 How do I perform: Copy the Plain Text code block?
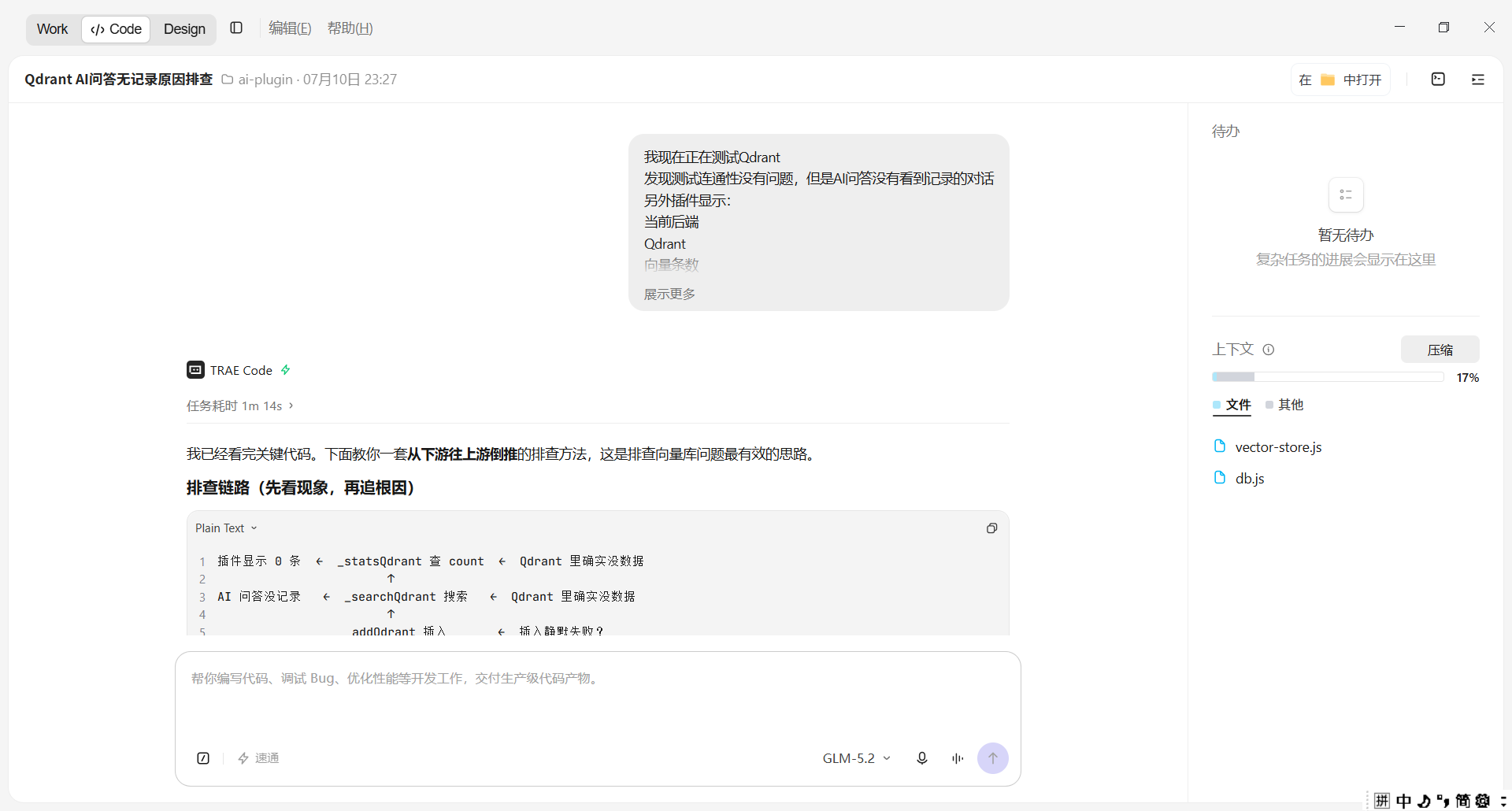991,528
